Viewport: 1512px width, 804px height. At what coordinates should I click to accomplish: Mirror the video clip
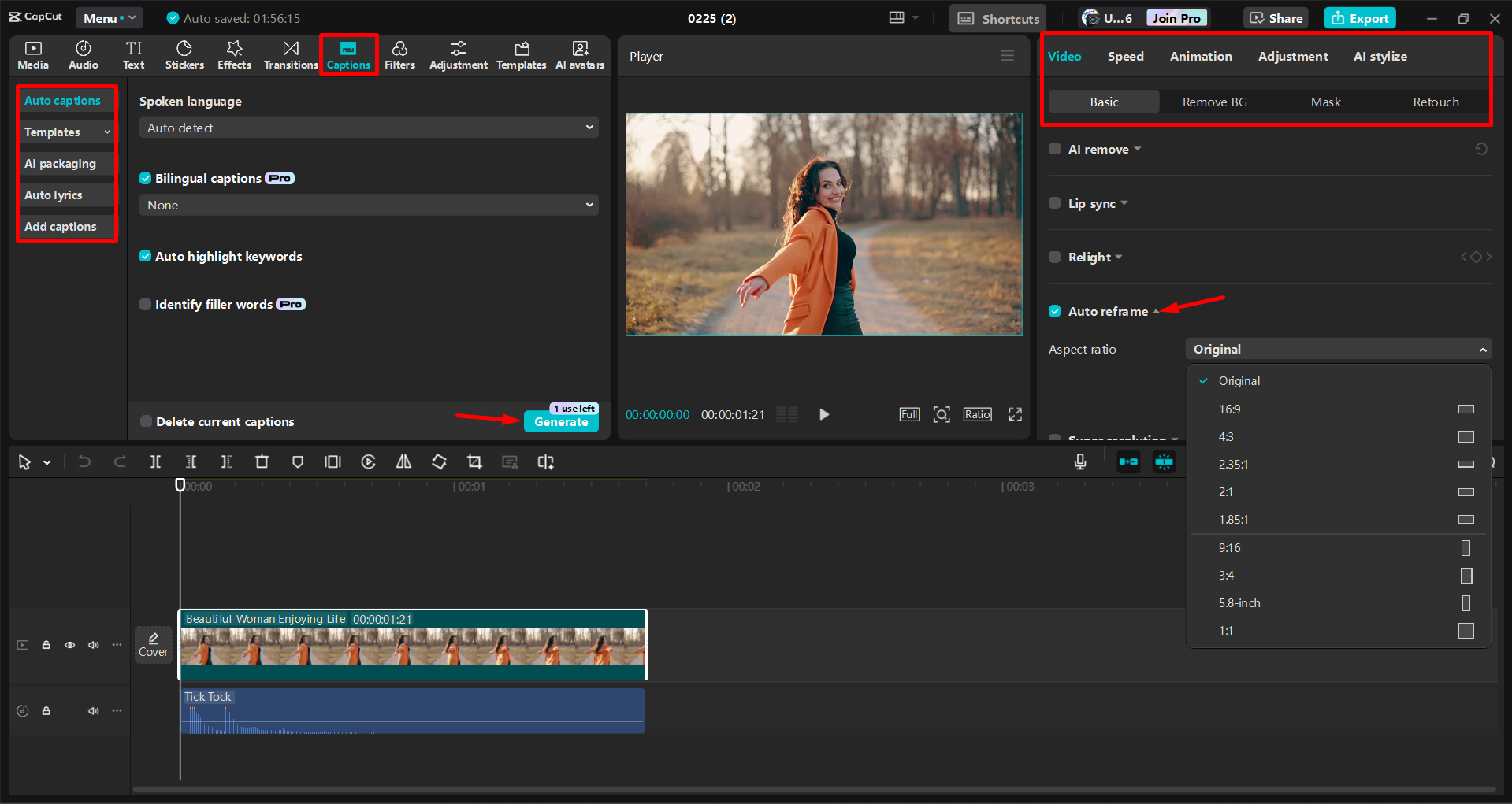(403, 462)
